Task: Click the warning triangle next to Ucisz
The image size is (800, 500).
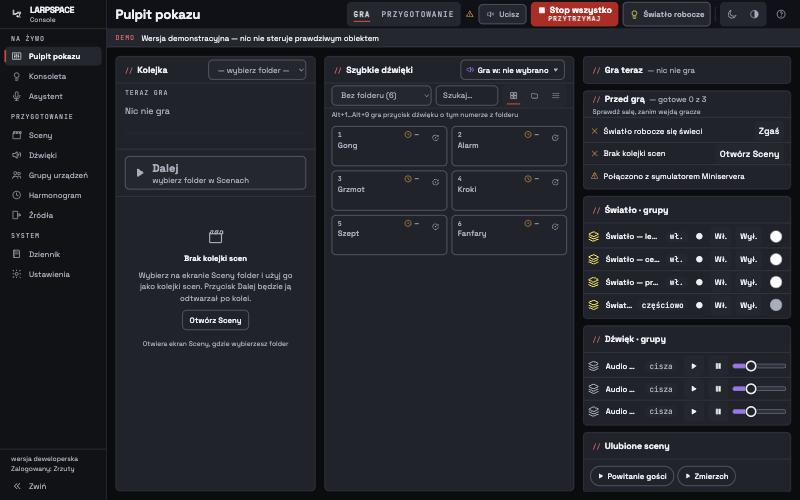Action: click(x=470, y=14)
